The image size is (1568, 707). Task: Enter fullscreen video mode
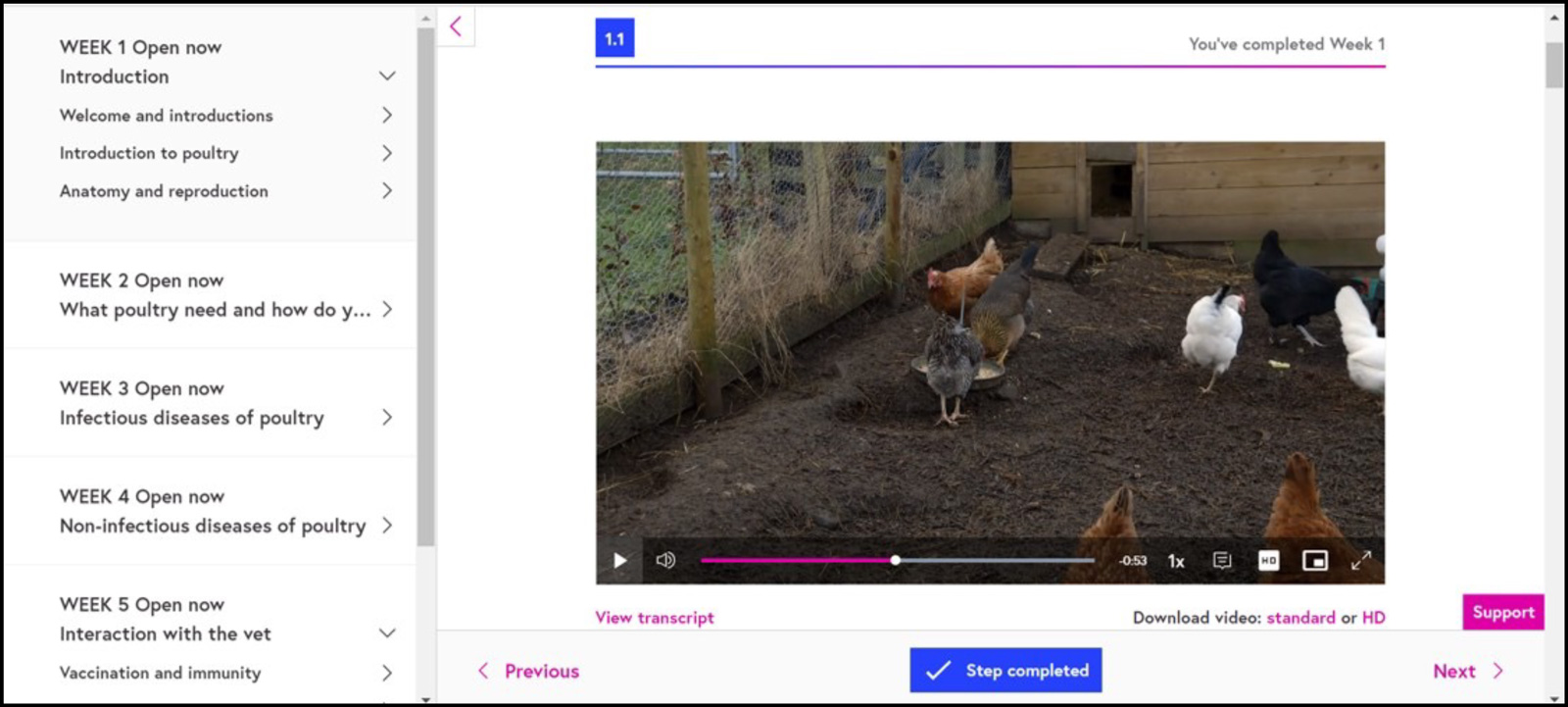tap(1361, 561)
